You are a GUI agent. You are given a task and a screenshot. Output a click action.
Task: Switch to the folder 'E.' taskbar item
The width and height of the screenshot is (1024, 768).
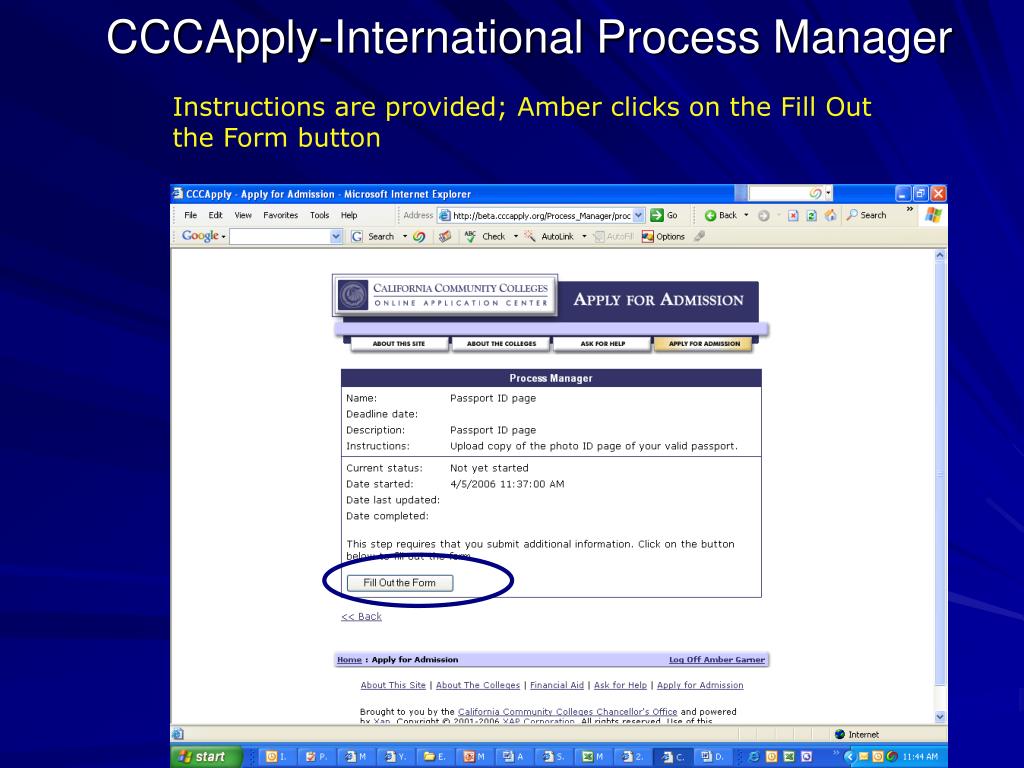point(435,757)
